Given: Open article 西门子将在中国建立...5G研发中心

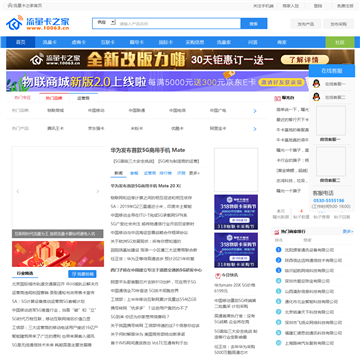Looking at the screenshot, I should [x=156, y=270].
